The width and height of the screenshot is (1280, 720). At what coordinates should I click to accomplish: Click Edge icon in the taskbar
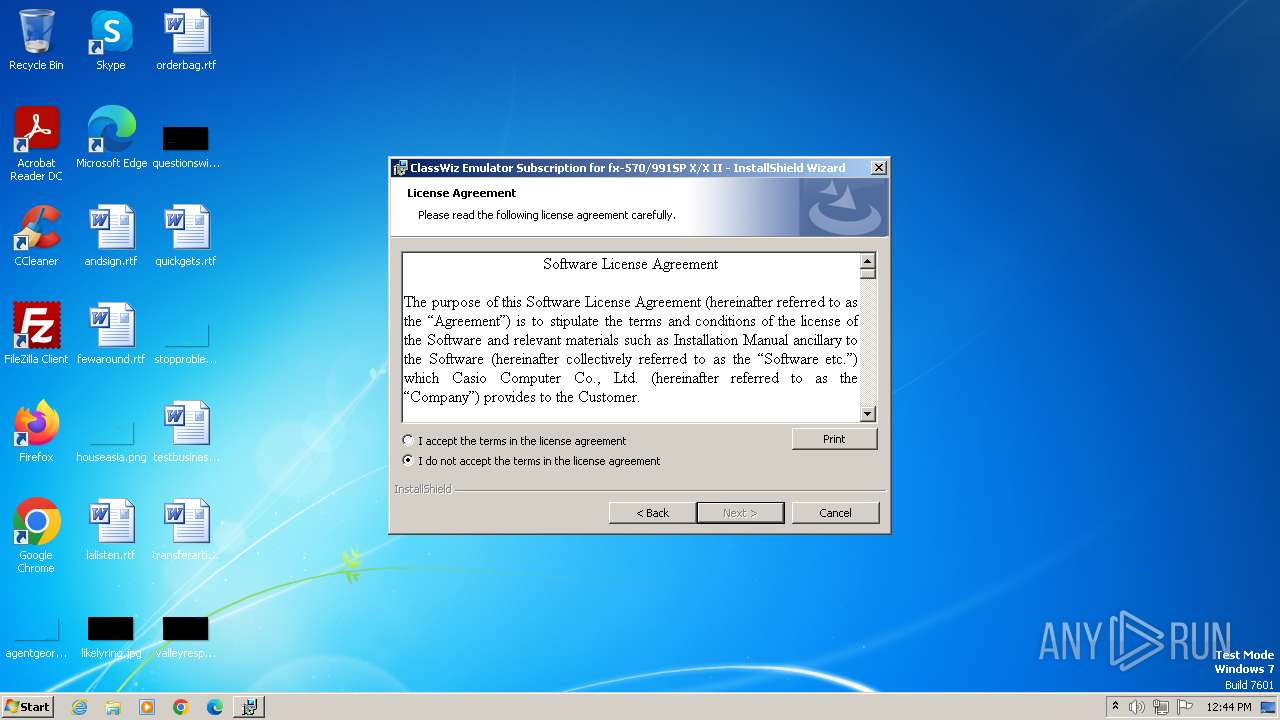pos(215,707)
